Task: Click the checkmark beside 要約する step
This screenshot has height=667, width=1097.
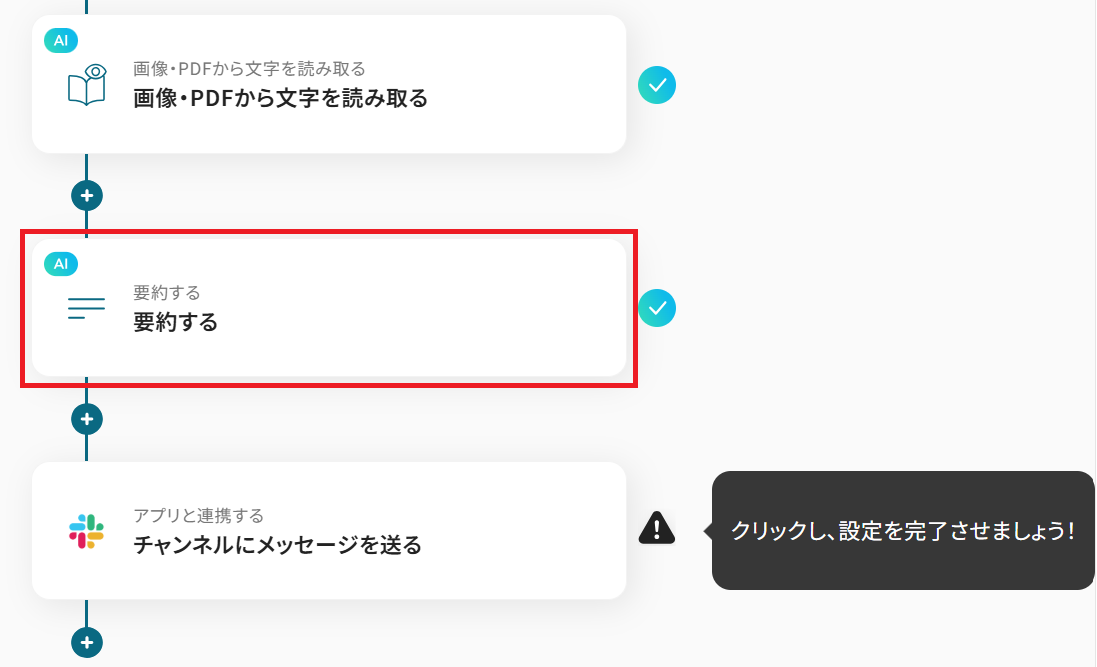Action: pos(657,308)
